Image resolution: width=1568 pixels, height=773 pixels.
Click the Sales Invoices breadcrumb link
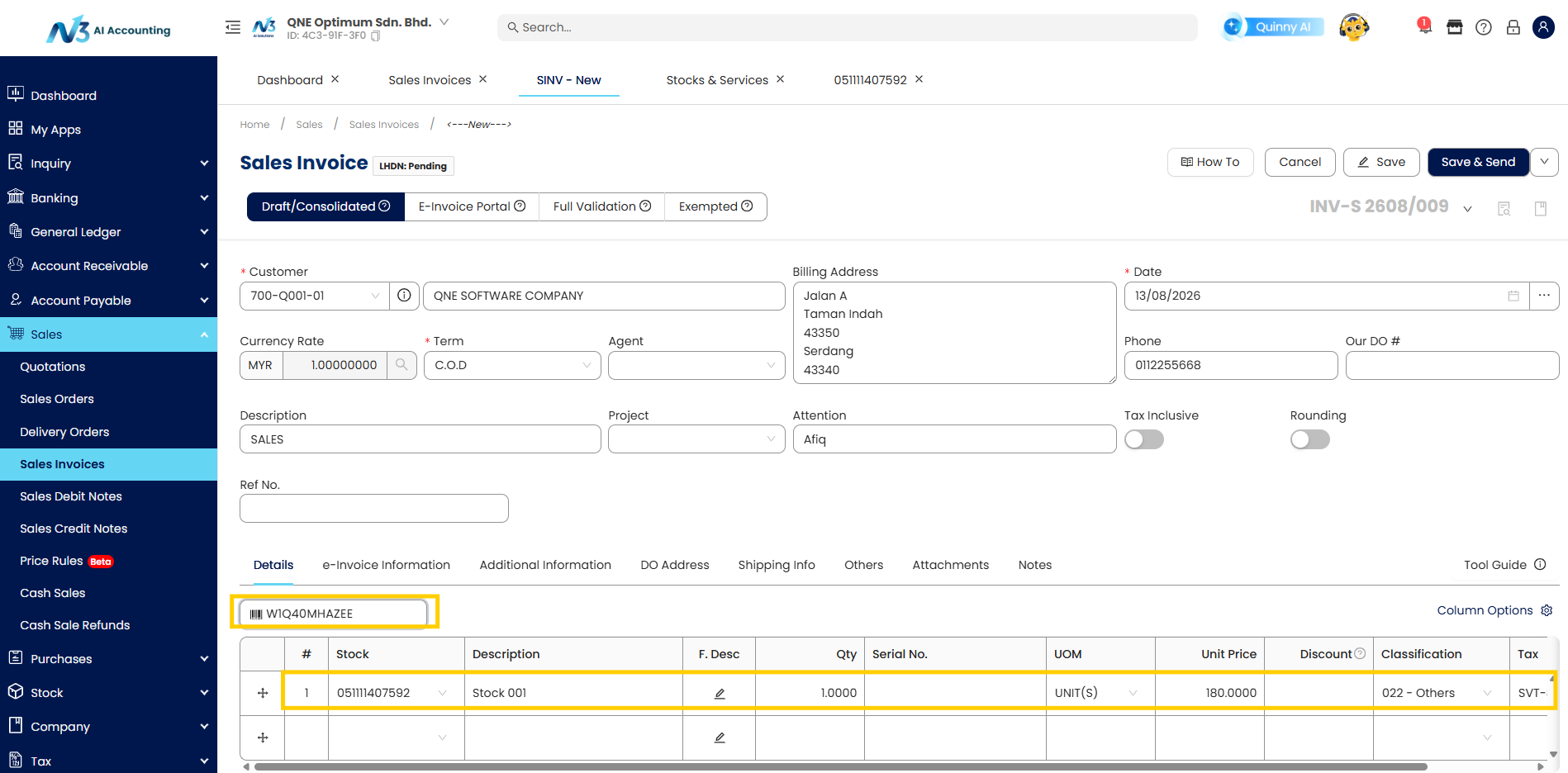click(x=383, y=125)
